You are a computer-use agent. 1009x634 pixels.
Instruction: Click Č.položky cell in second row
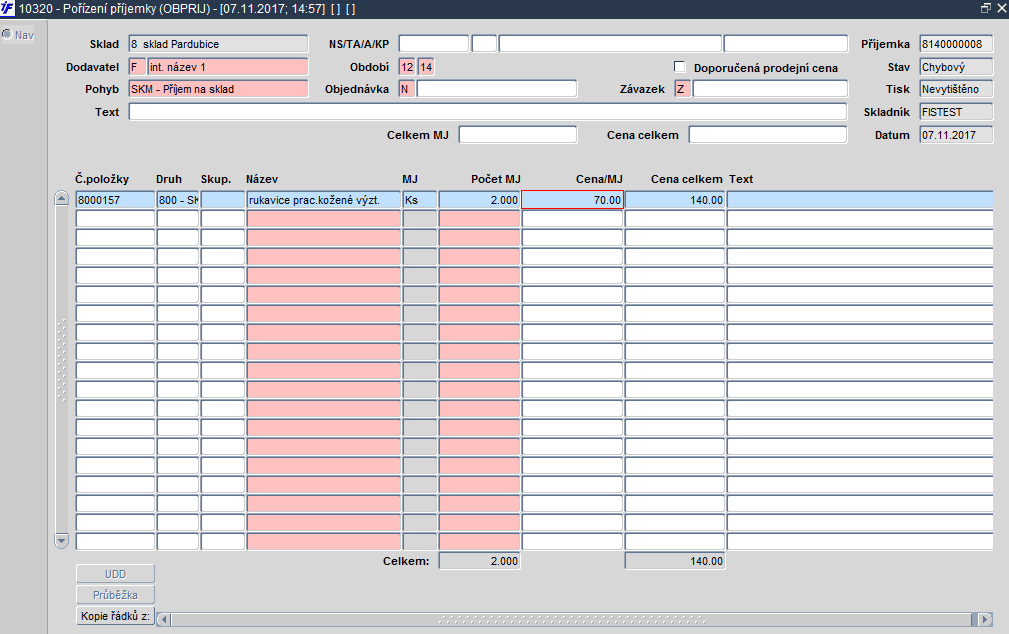tap(115, 219)
